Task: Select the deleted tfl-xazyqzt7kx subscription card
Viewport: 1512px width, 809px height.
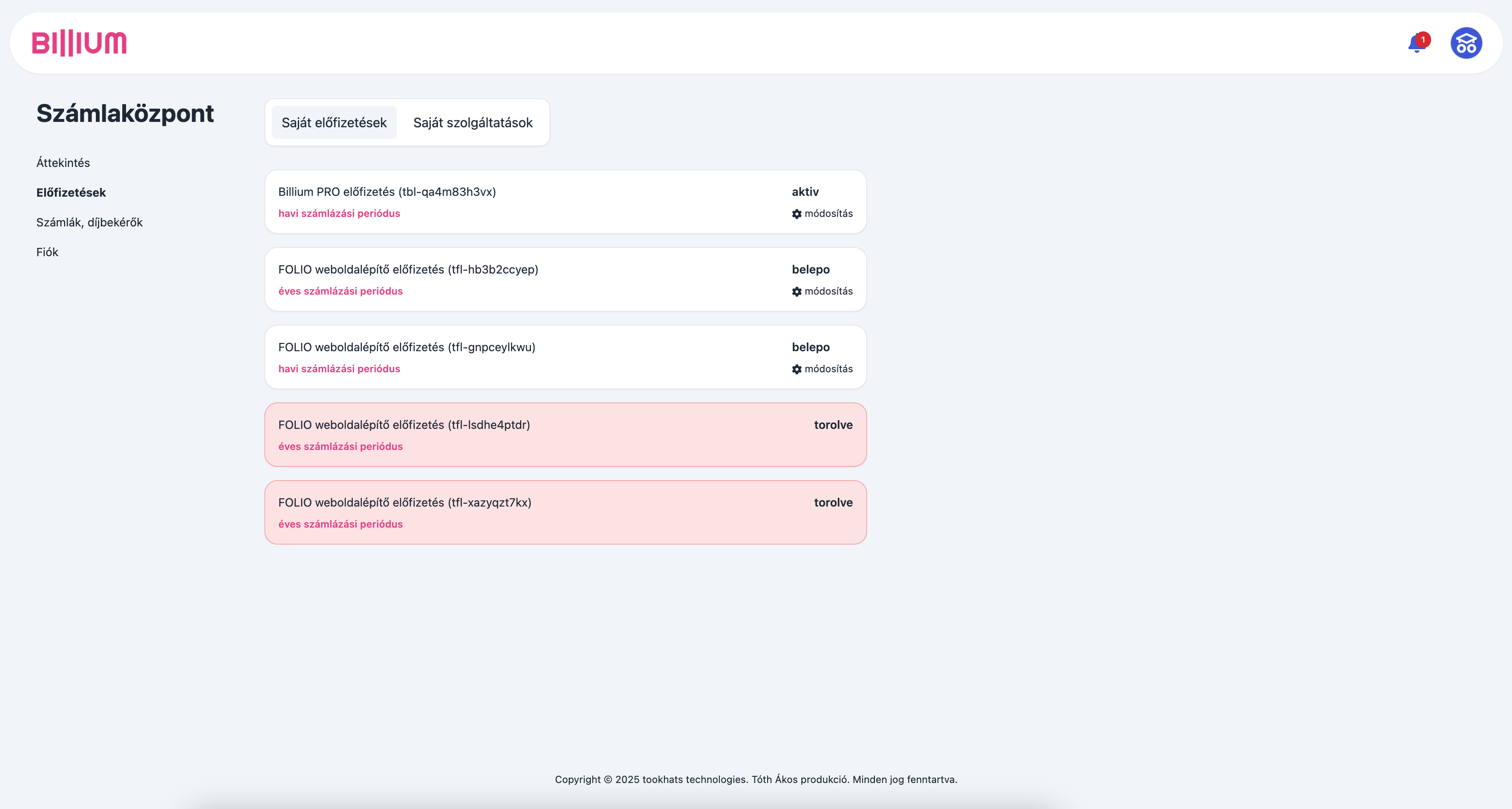Action: click(565, 512)
